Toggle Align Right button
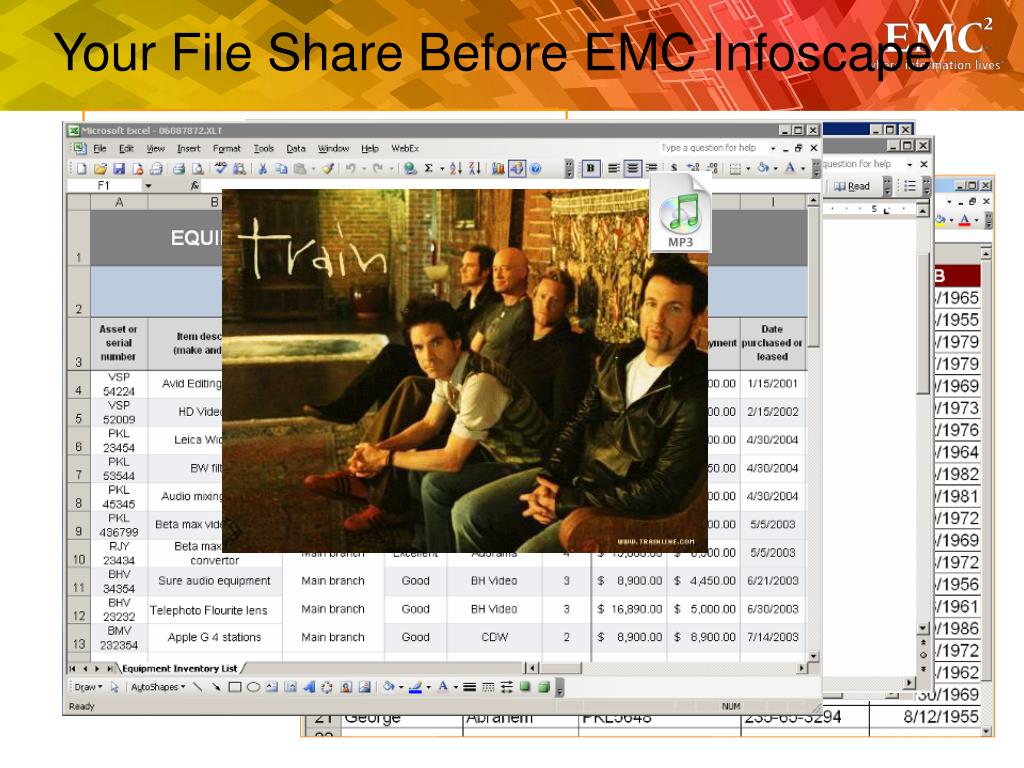 (x=651, y=168)
